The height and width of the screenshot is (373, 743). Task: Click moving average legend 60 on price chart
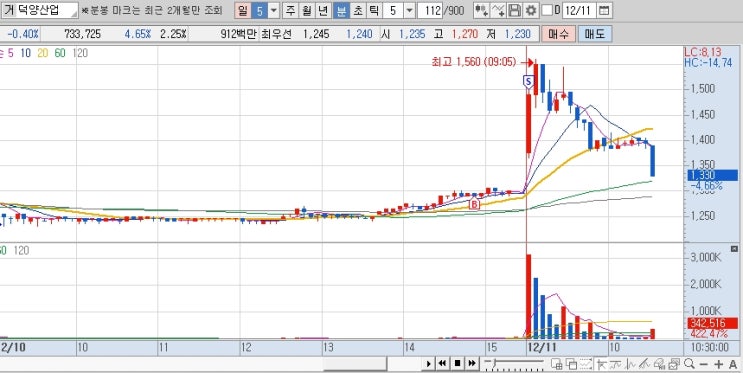(x=60, y=53)
